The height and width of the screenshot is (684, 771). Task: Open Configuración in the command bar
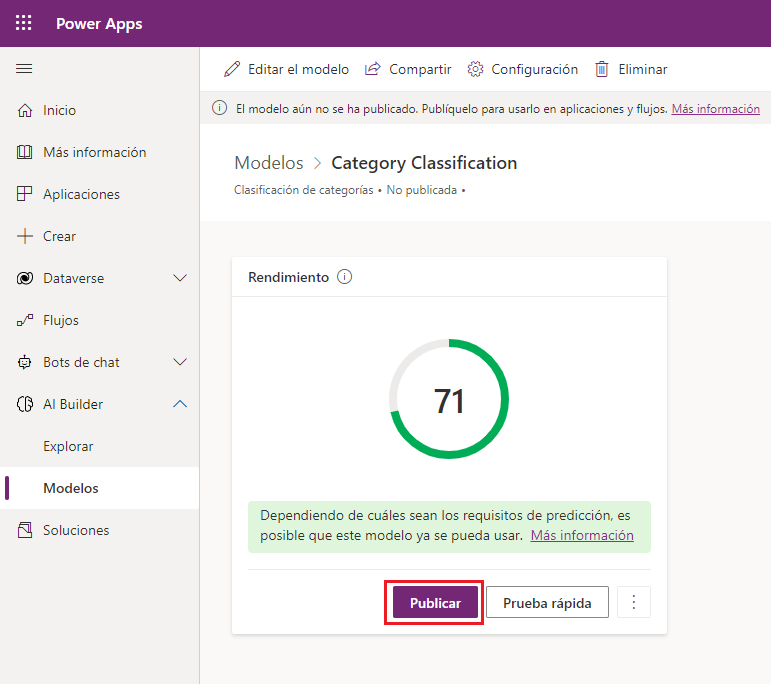click(523, 69)
